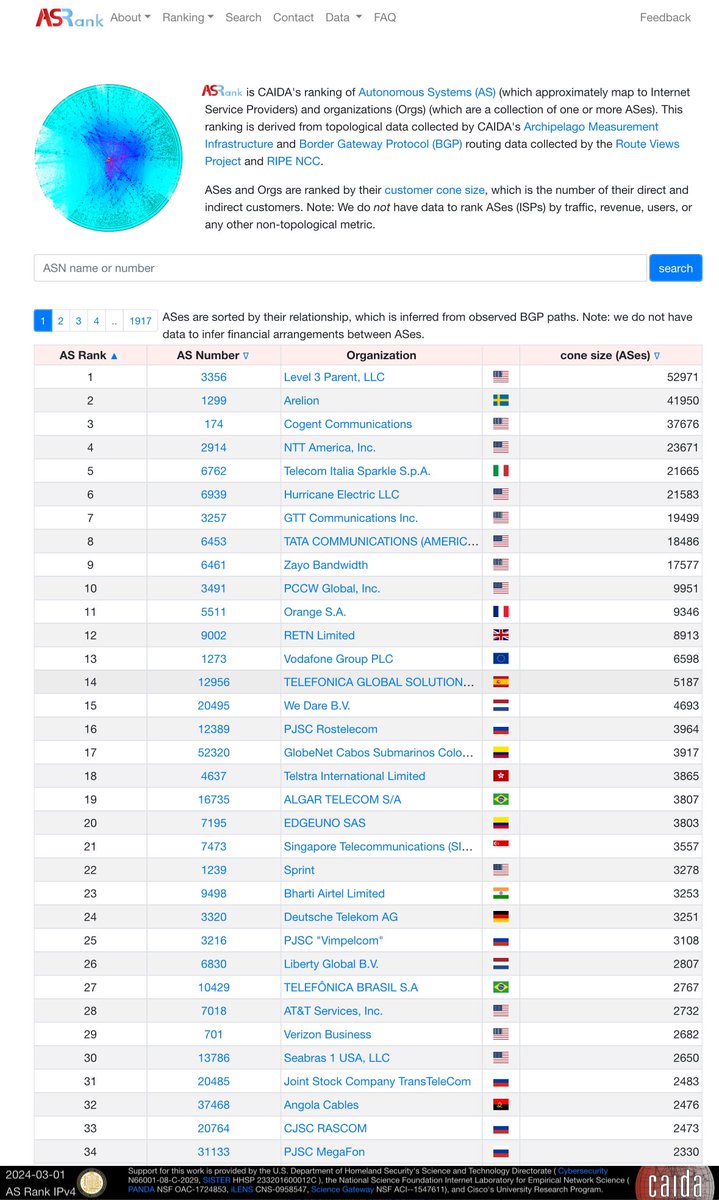Click the AS Rank logo in navbar
719x1200 pixels.
(x=69, y=17)
